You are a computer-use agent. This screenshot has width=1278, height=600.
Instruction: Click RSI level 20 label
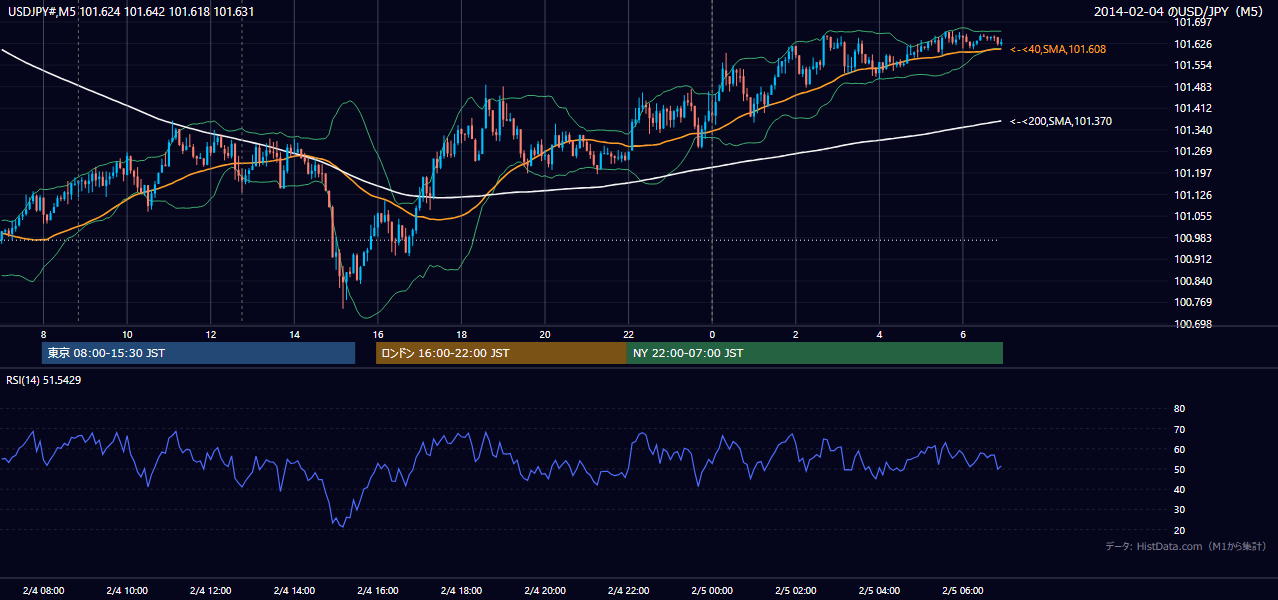(1179, 530)
